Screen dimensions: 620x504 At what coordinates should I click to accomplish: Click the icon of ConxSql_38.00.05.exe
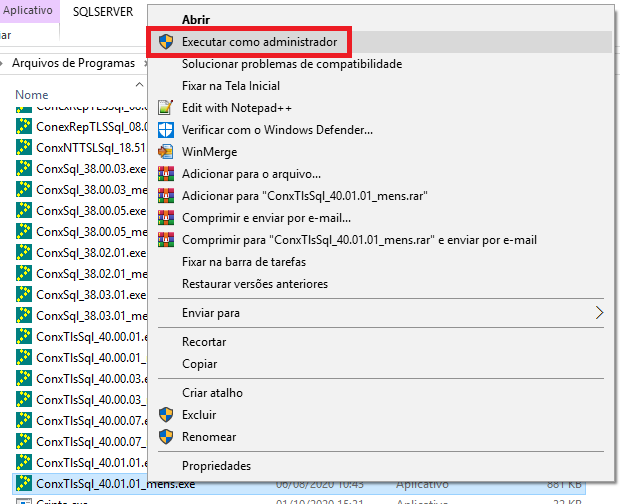click(x=24, y=210)
